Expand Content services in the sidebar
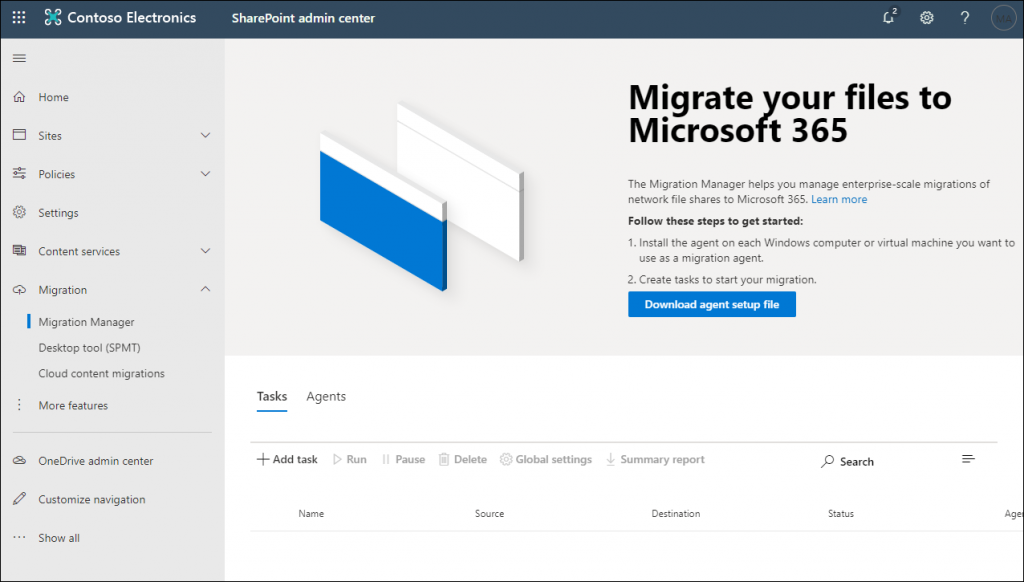Screen dimensions: 1024x582 click(x=205, y=251)
